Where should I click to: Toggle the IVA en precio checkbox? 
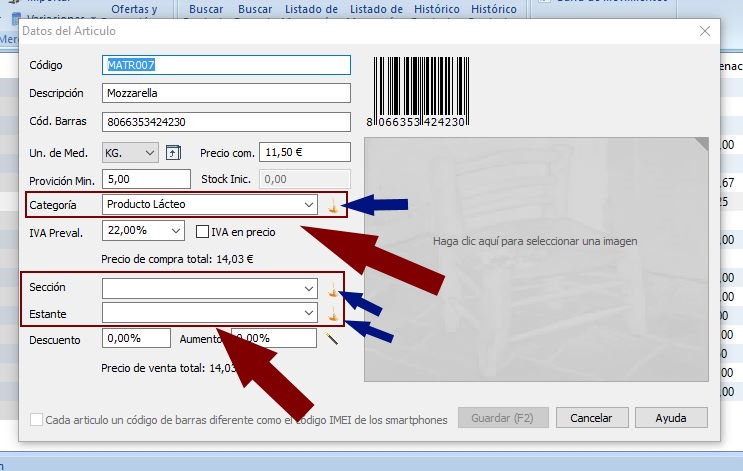[202, 232]
